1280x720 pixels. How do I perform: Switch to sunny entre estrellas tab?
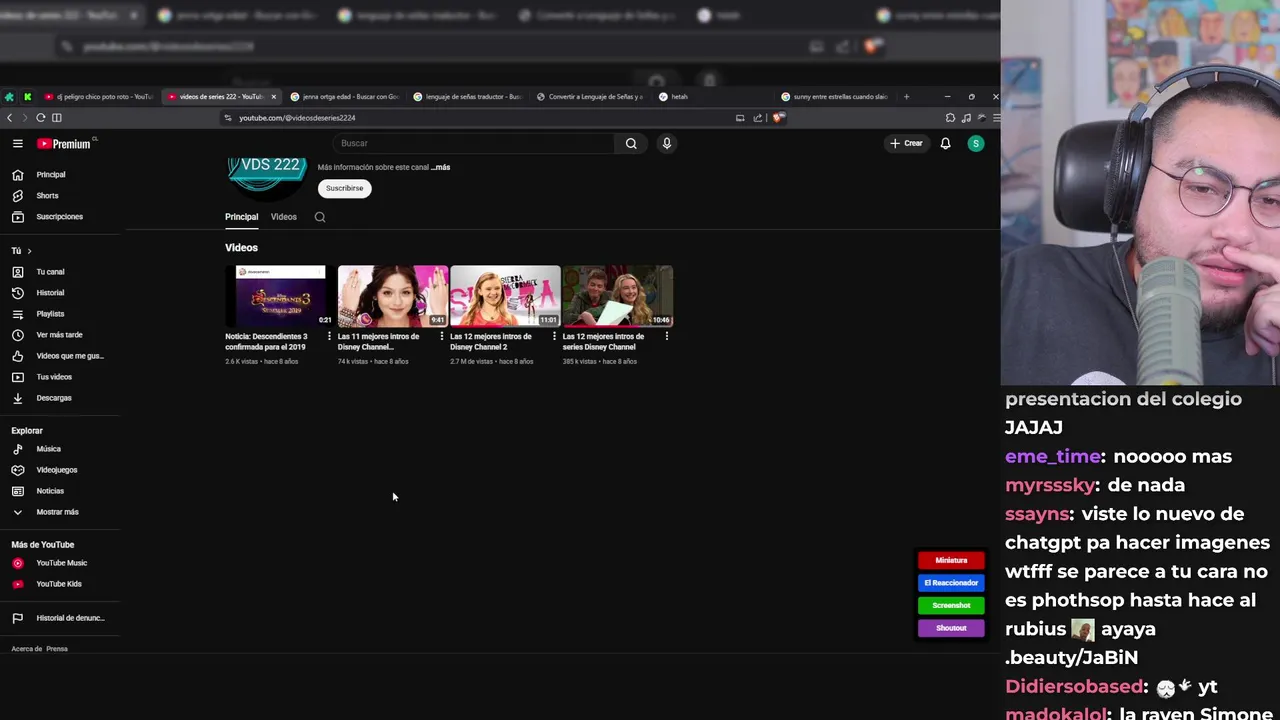pyautogui.click(x=835, y=97)
